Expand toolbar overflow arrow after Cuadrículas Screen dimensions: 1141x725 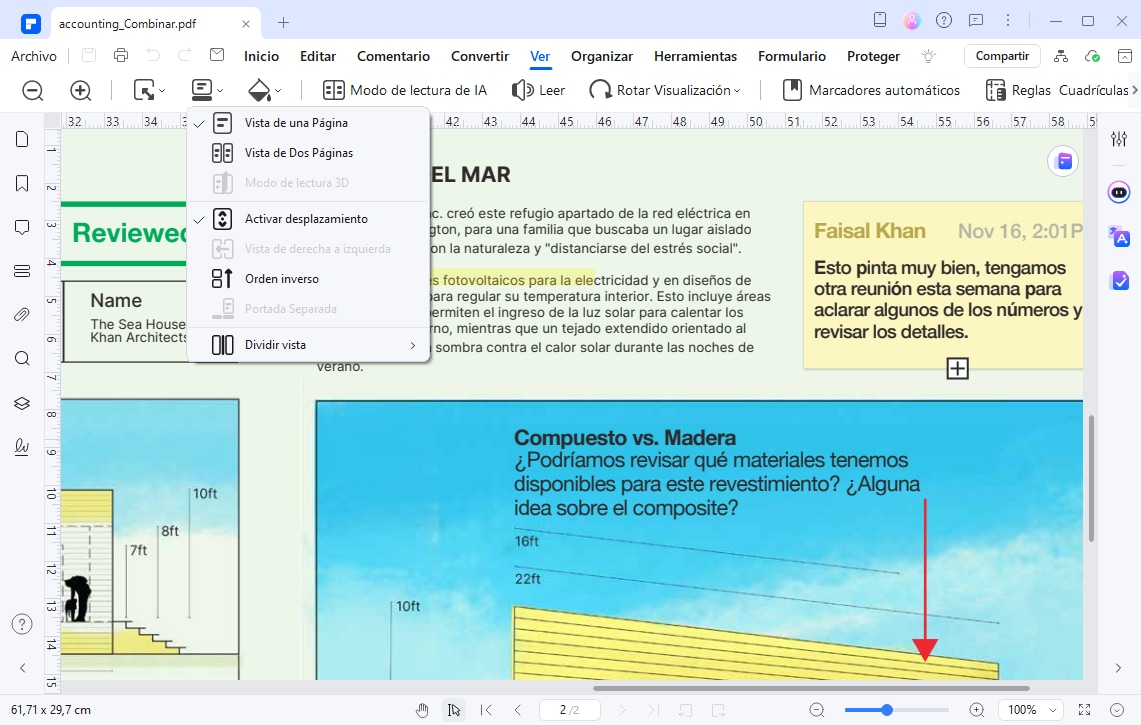[1134, 90]
